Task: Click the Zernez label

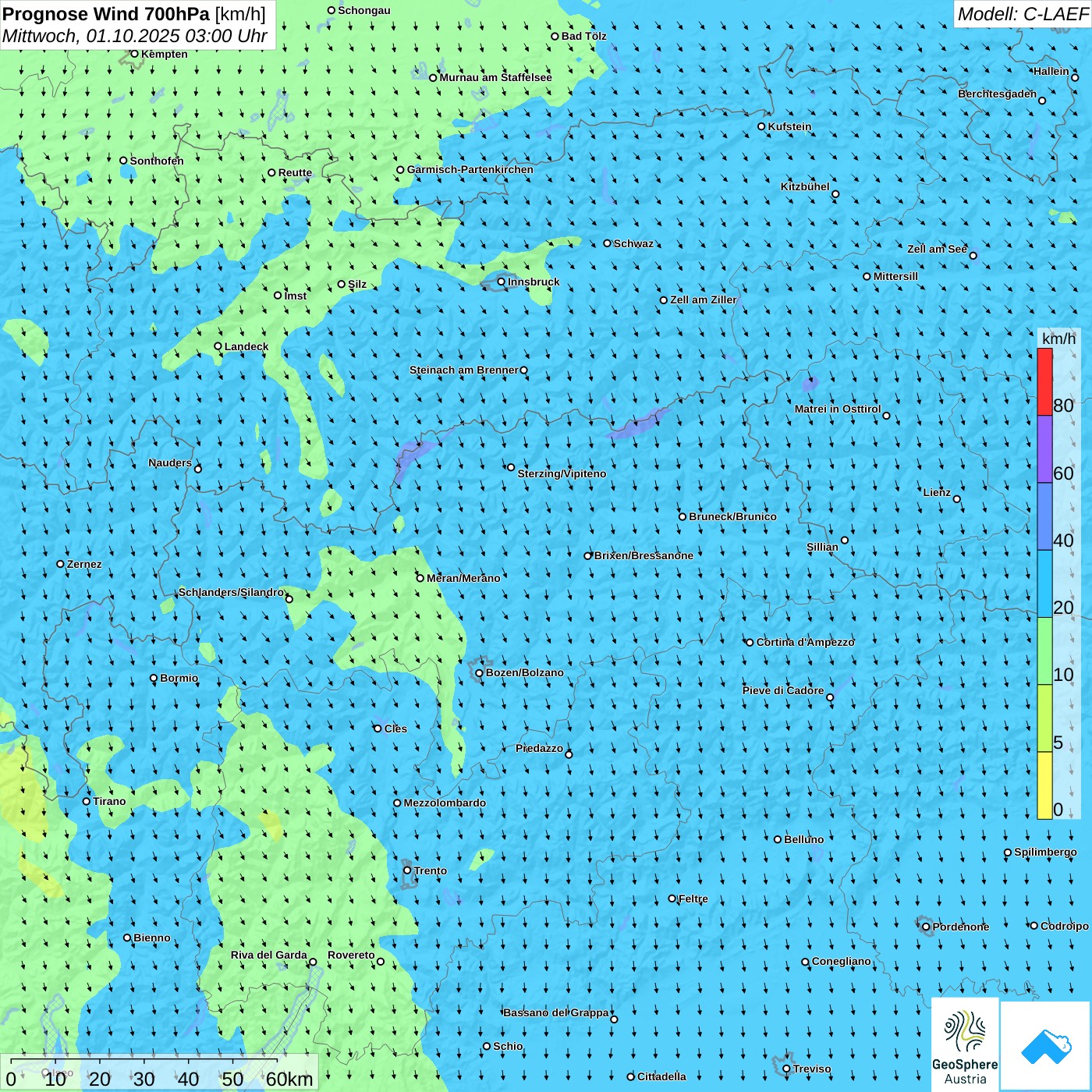Action: [x=84, y=564]
